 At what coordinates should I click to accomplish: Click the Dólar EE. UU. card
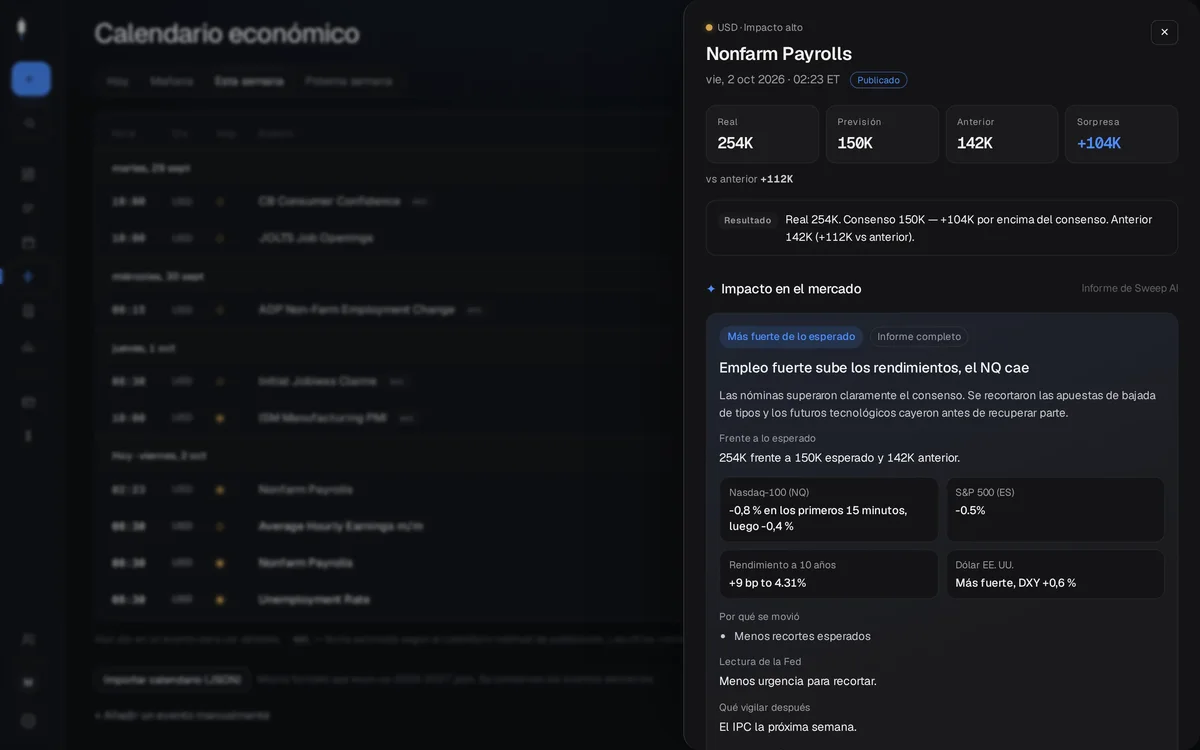pos(1055,574)
